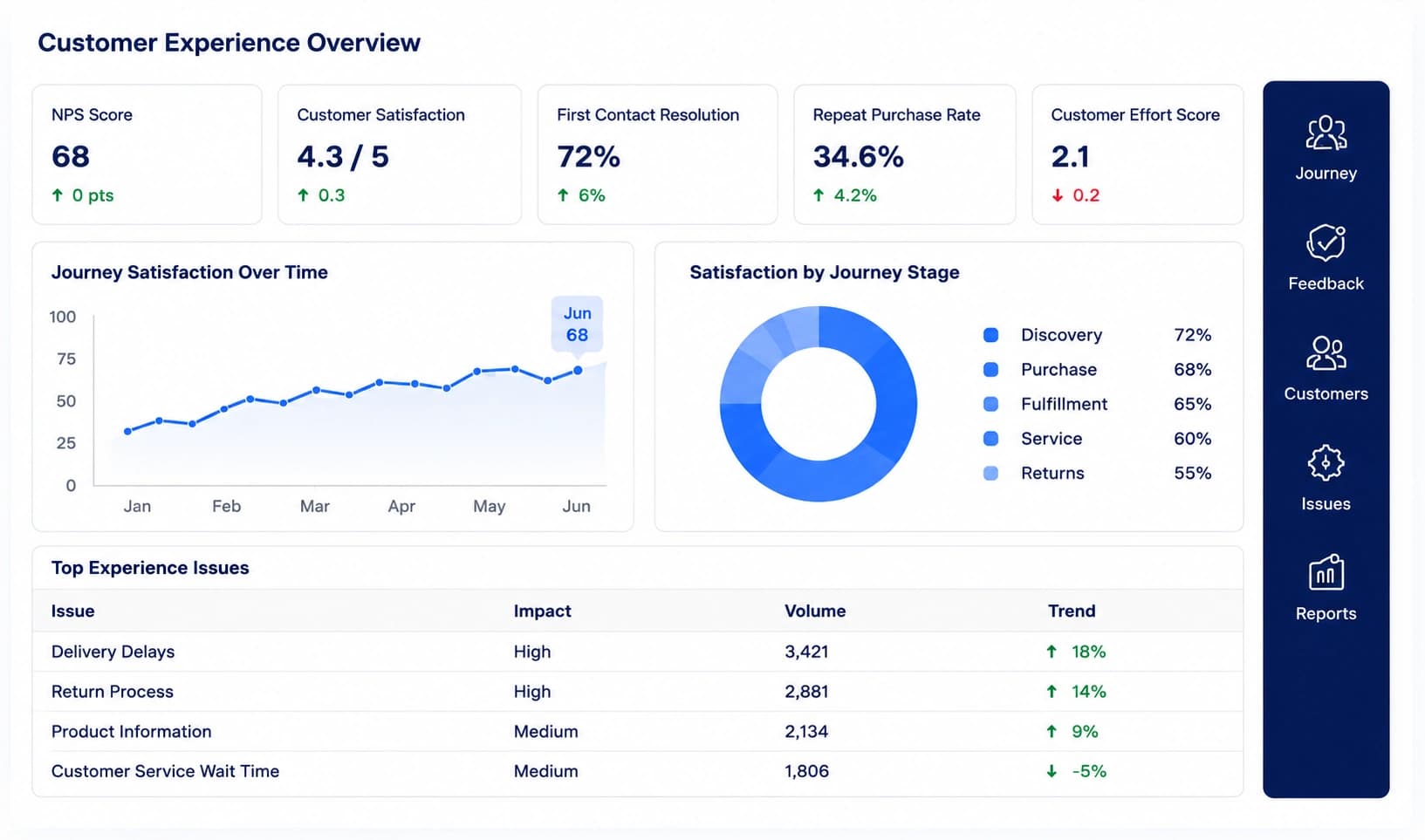Click the Delivery Delays issue row

[x=638, y=652]
